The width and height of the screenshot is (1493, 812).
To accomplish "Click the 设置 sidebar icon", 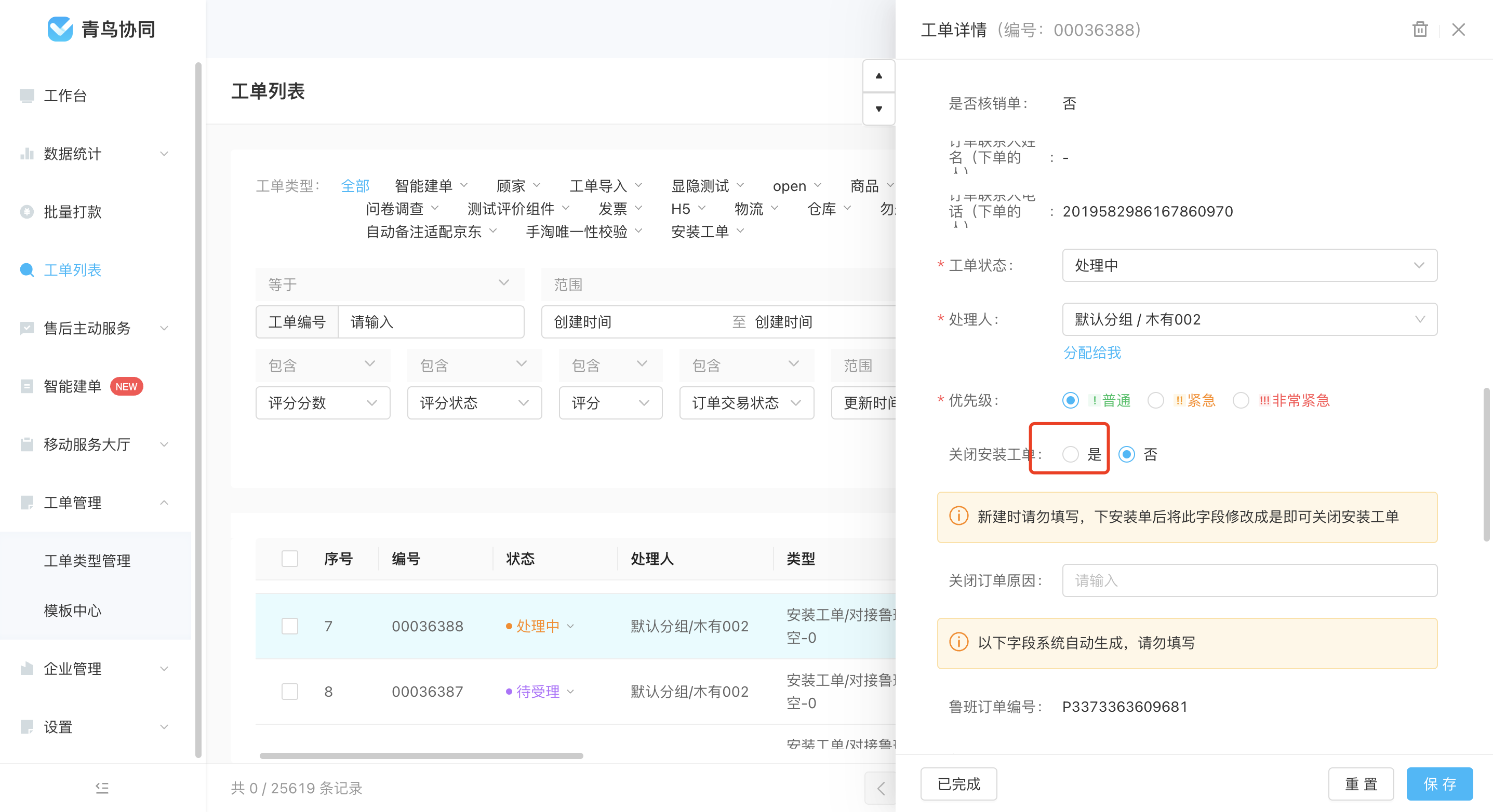I will click(x=26, y=727).
